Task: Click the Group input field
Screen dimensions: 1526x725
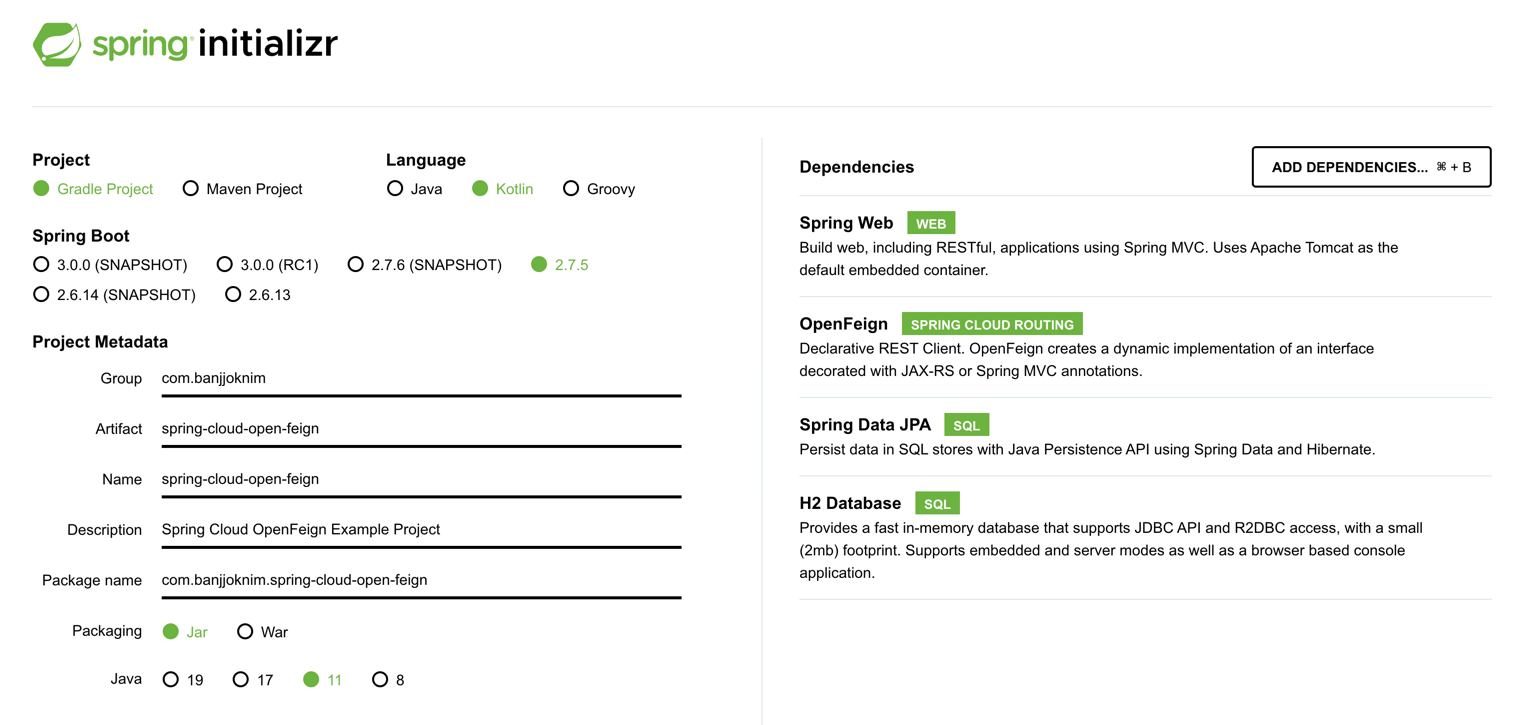Action: click(420, 379)
